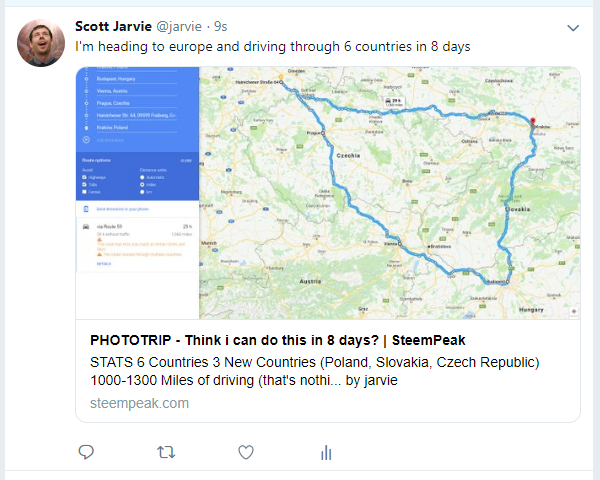Click the steempeak.com domain link

click(132, 403)
